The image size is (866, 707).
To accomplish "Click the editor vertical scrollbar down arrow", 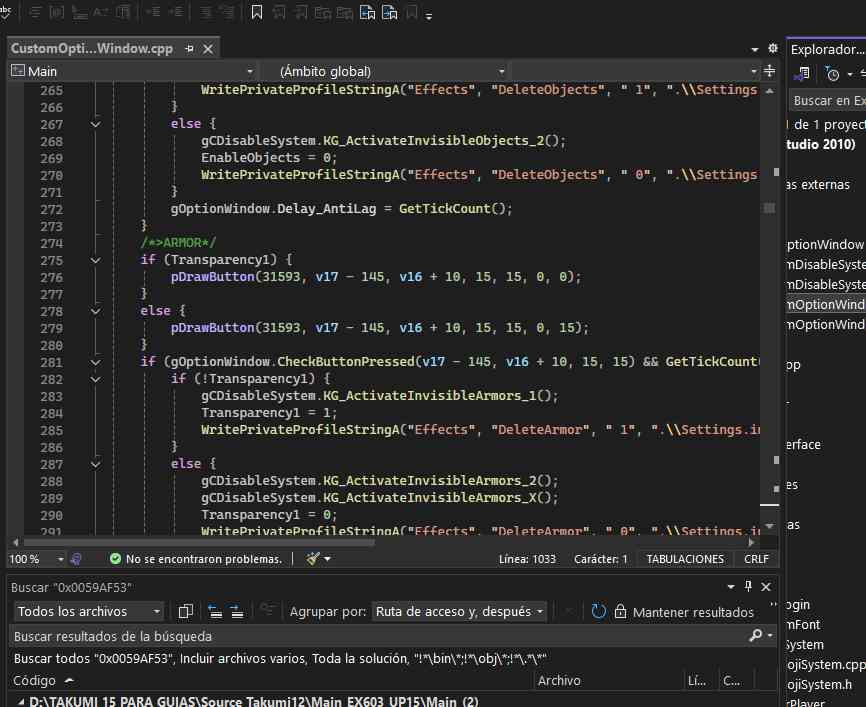I will point(769,526).
